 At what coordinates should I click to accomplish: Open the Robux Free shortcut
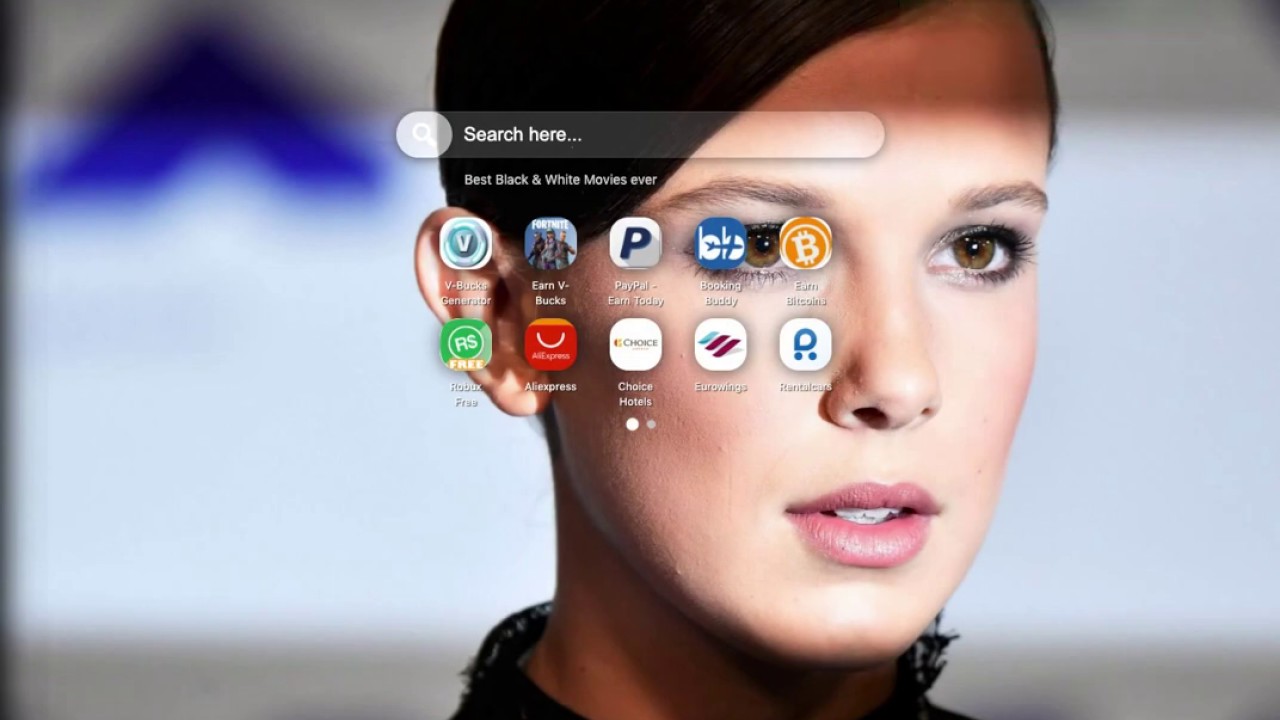[x=465, y=344]
